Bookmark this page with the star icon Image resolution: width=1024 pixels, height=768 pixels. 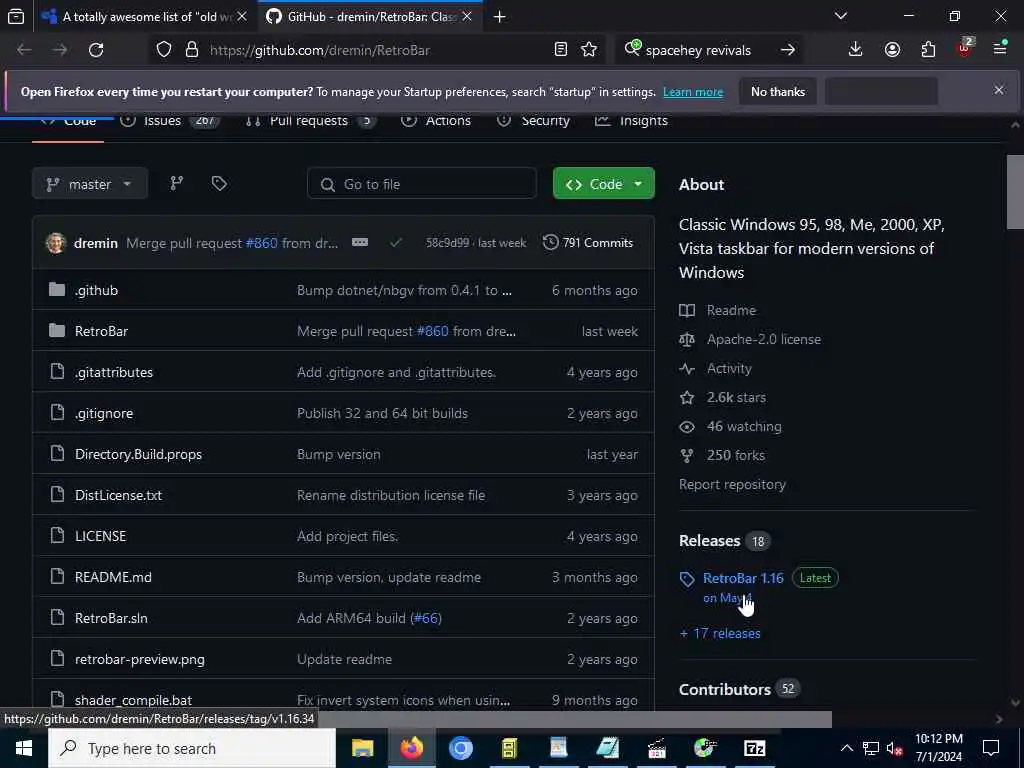pos(589,50)
